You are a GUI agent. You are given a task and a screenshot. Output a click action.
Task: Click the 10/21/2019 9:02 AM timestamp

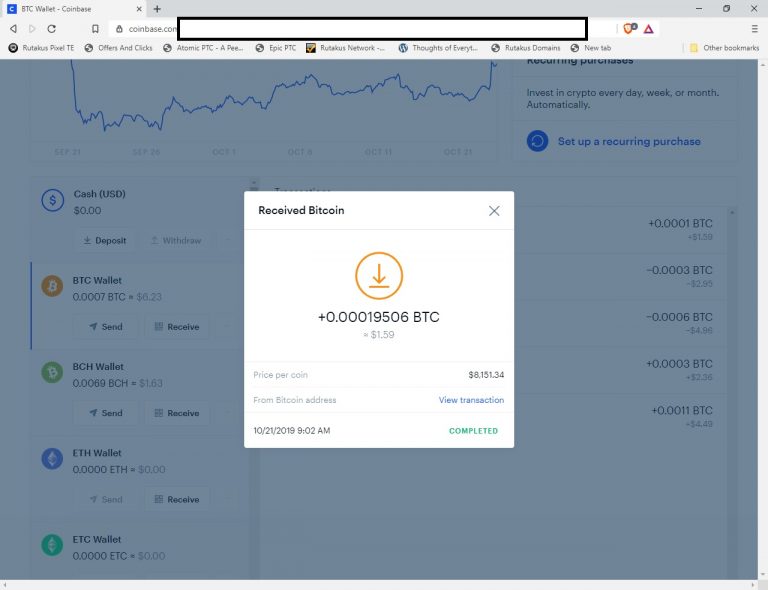coord(292,431)
